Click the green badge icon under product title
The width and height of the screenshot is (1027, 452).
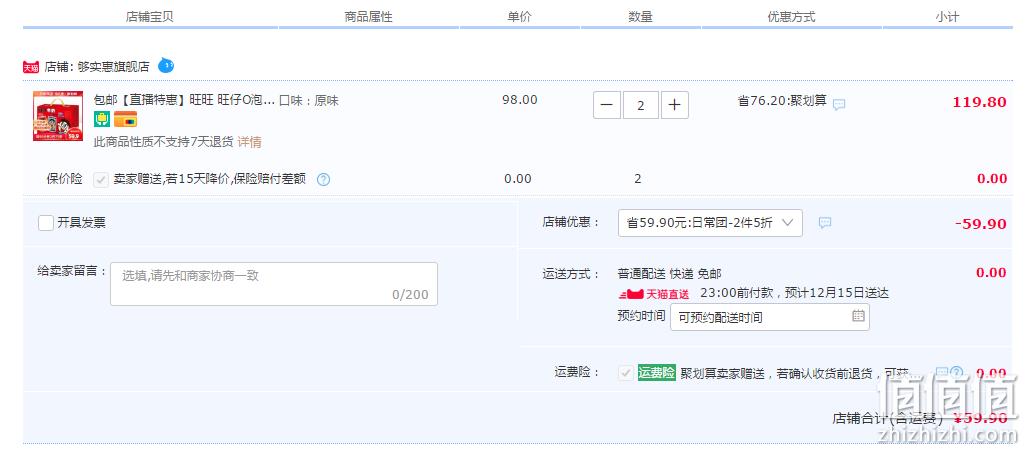click(102, 119)
